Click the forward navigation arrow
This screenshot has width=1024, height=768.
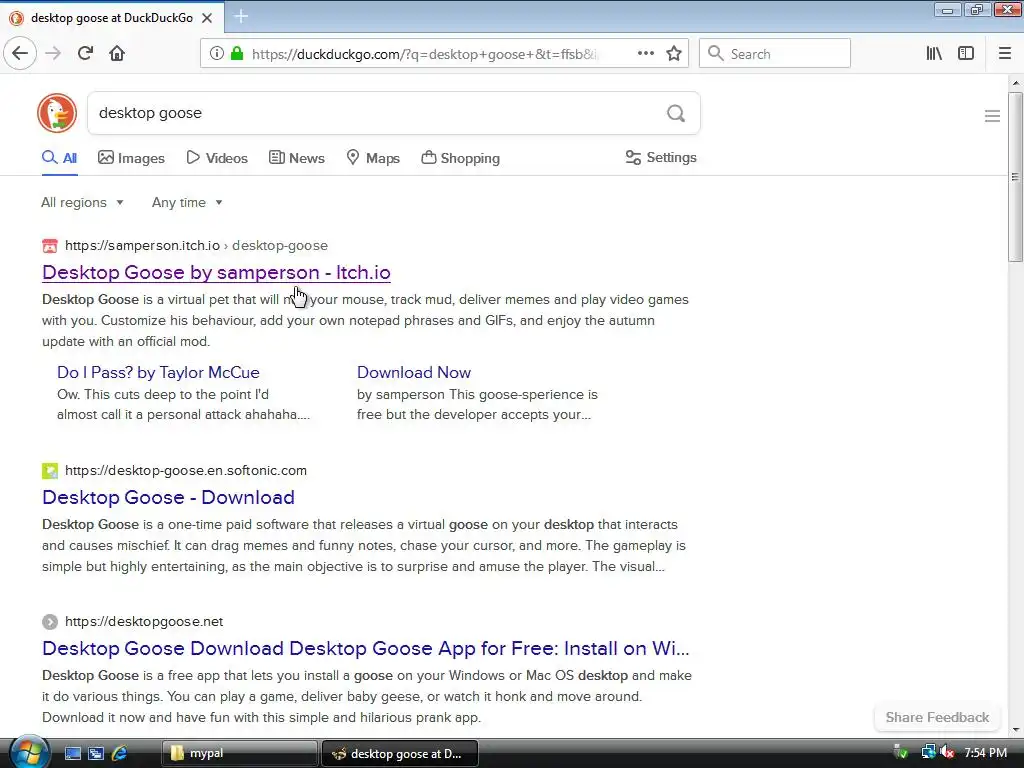pos(53,53)
